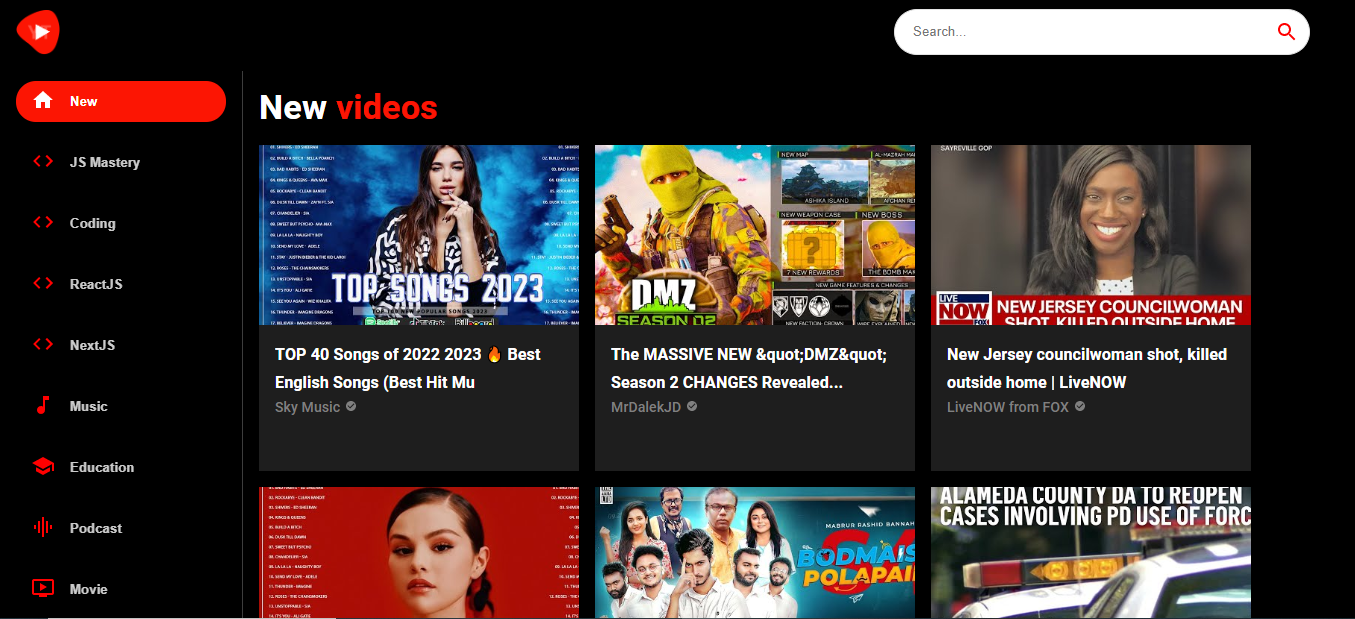Click the Podcast waveform icon

[43, 528]
